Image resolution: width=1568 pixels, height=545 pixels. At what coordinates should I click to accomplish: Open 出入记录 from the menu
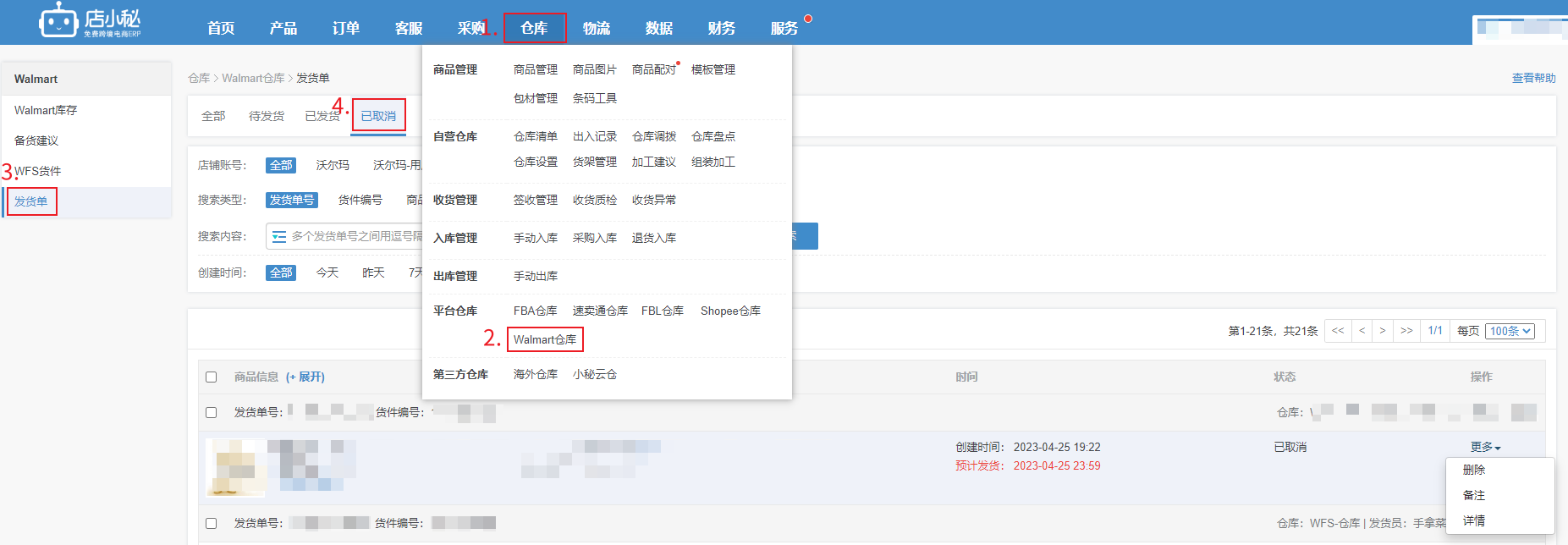(x=595, y=136)
